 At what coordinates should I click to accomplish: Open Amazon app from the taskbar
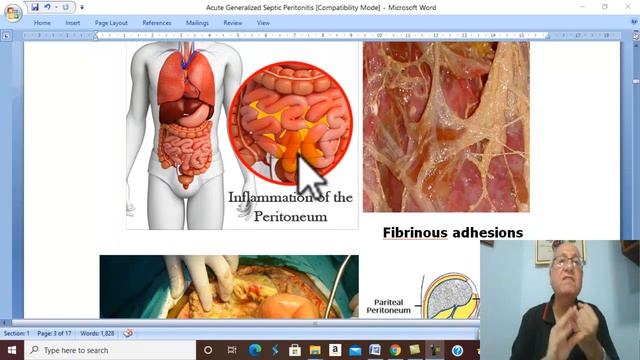click(335, 350)
